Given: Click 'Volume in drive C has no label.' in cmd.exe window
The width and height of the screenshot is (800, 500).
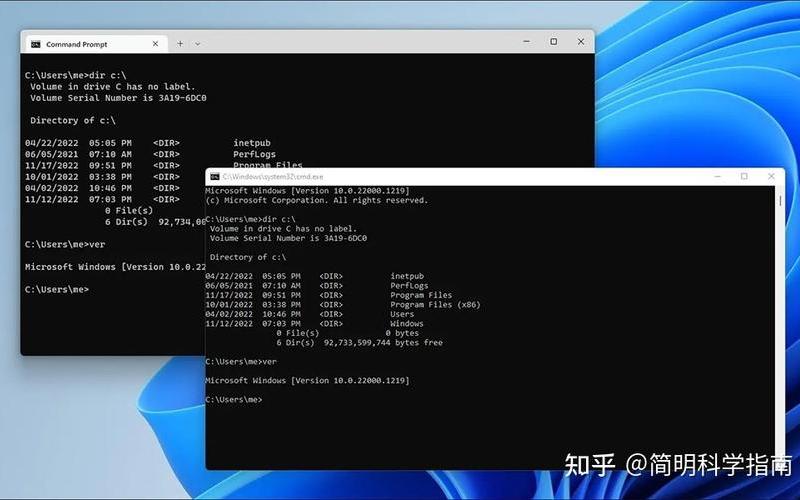Looking at the screenshot, I should (283, 229).
